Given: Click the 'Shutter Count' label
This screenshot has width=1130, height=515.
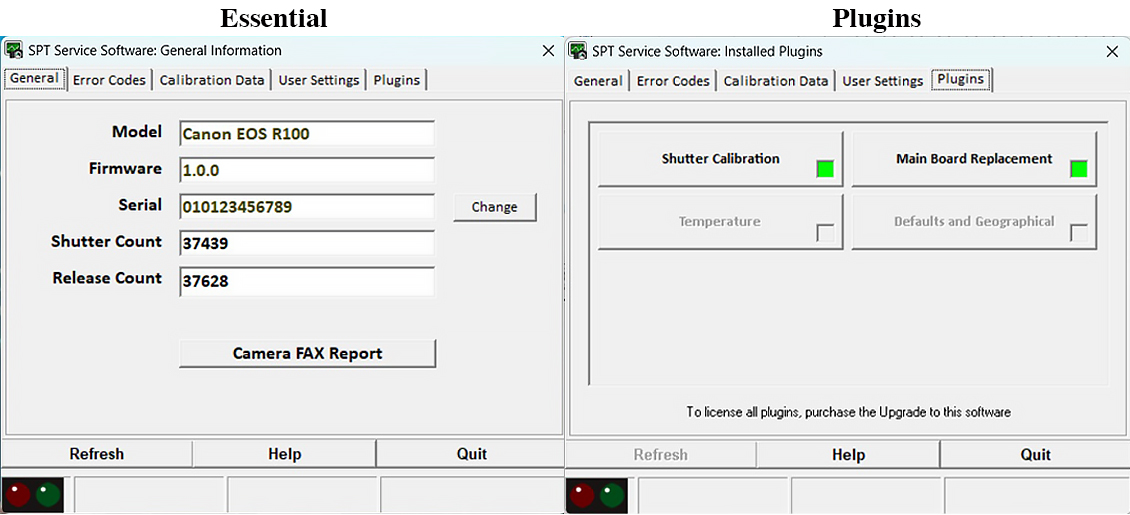Looking at the screenshot, I should pos(107,241).
